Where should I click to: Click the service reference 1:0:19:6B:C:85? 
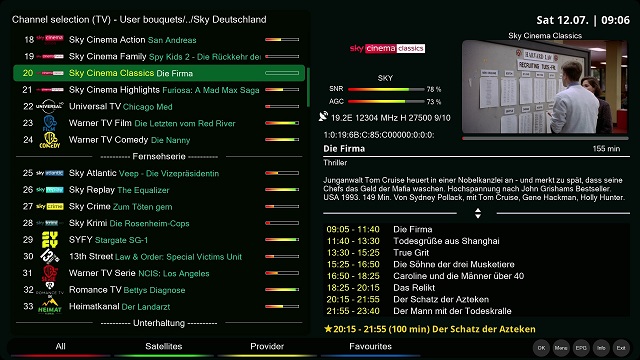[379, 135]
